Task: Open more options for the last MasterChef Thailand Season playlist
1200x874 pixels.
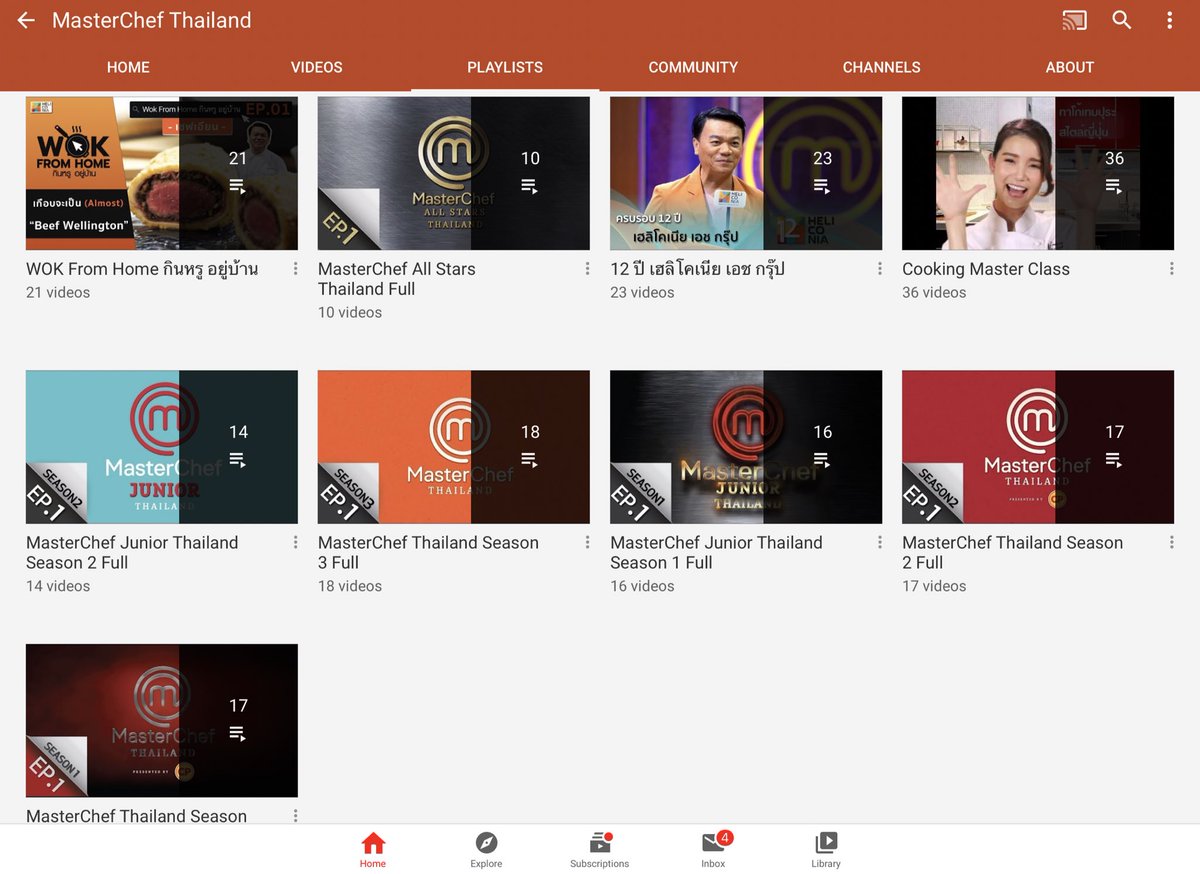Action: click(x=295, y=816)
